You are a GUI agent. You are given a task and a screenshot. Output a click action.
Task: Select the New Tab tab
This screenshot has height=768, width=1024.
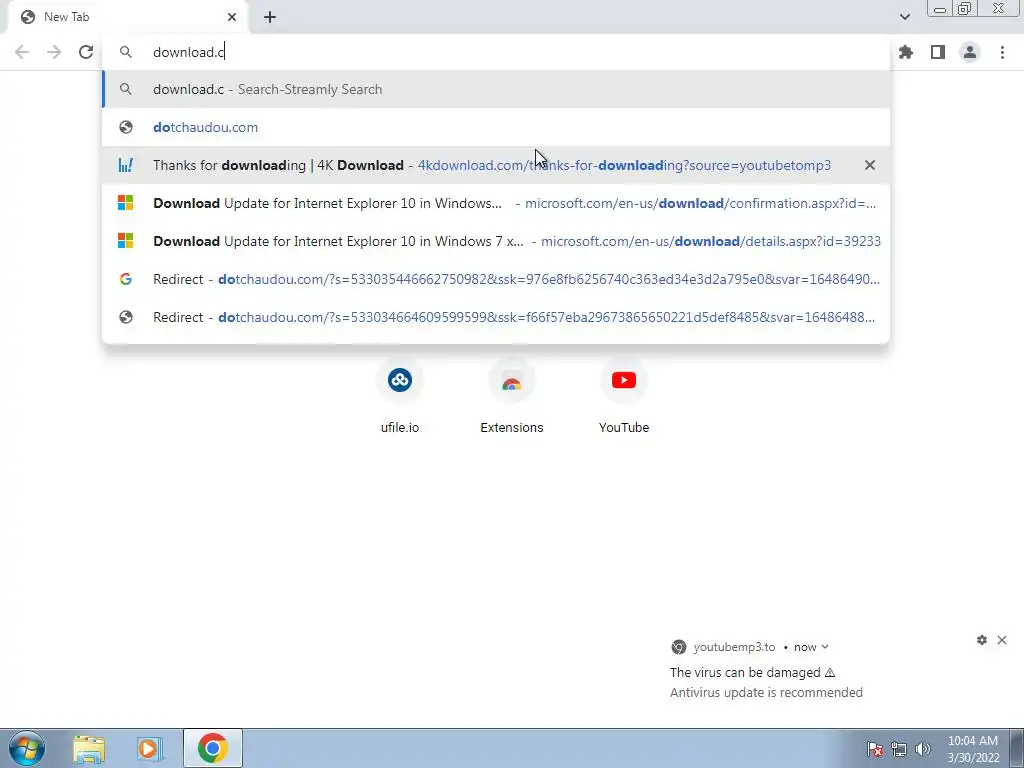pyautogui.click(x=127, y=17)
